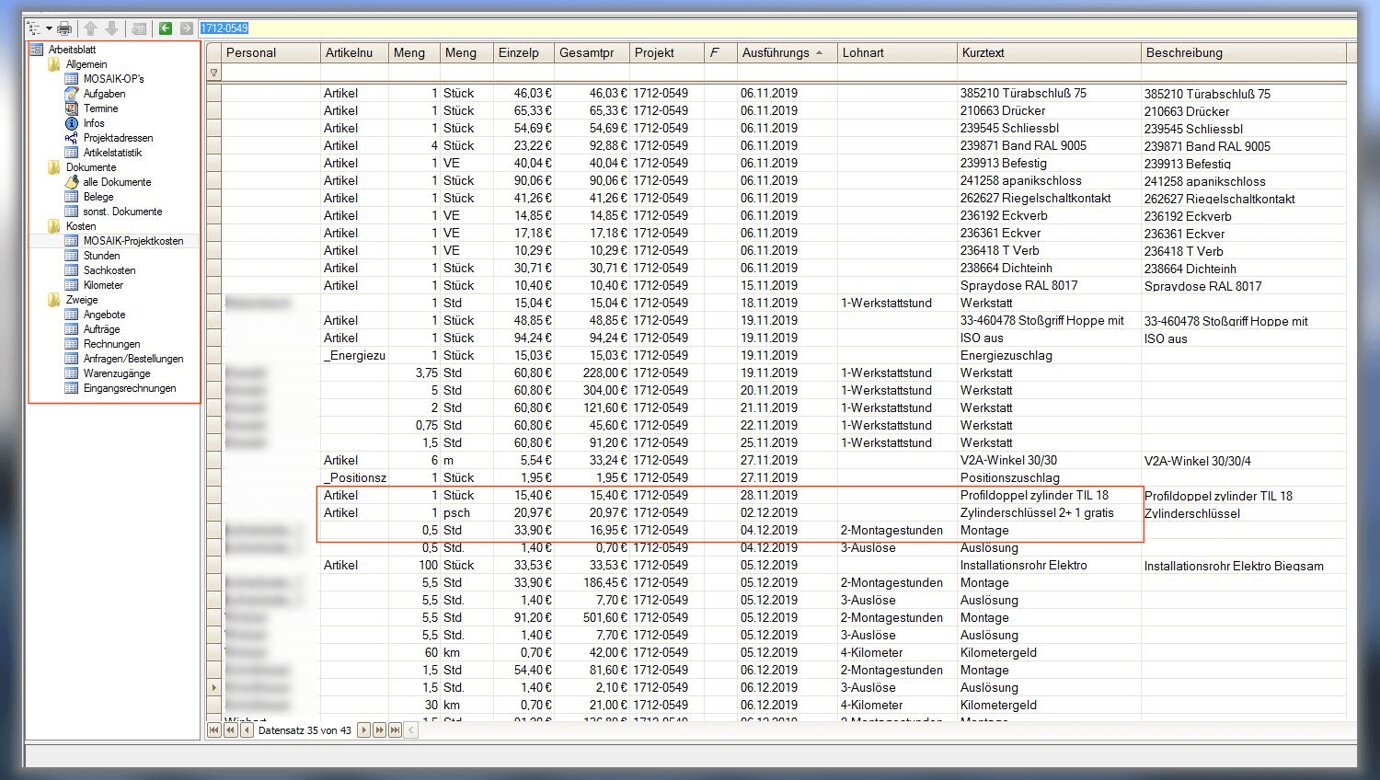Open Infos item with blue info icon
The width and height of the screenshot is (1380, 780).
click(93, 123)
